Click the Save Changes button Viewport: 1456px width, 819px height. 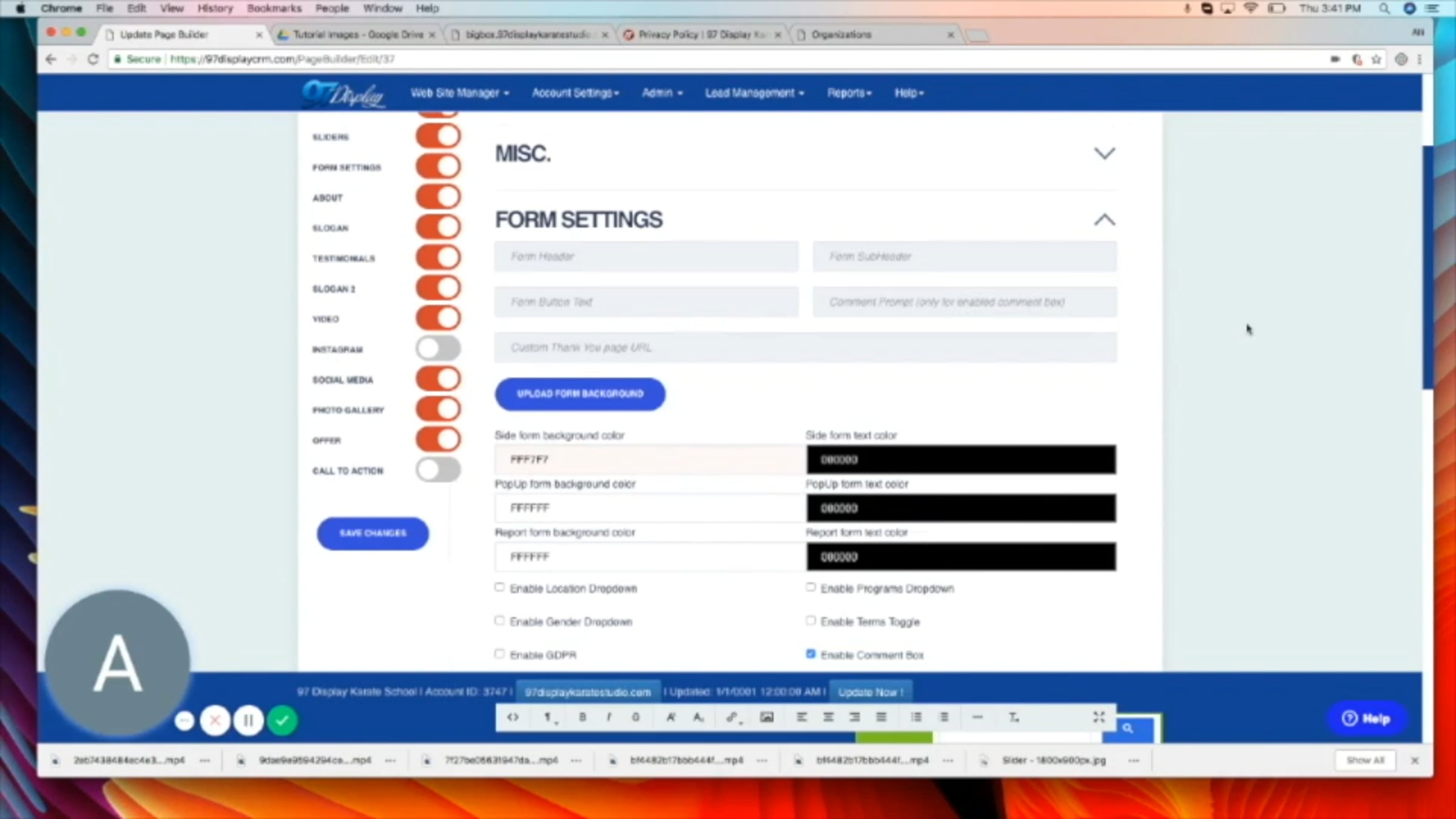tap(372, 533)
